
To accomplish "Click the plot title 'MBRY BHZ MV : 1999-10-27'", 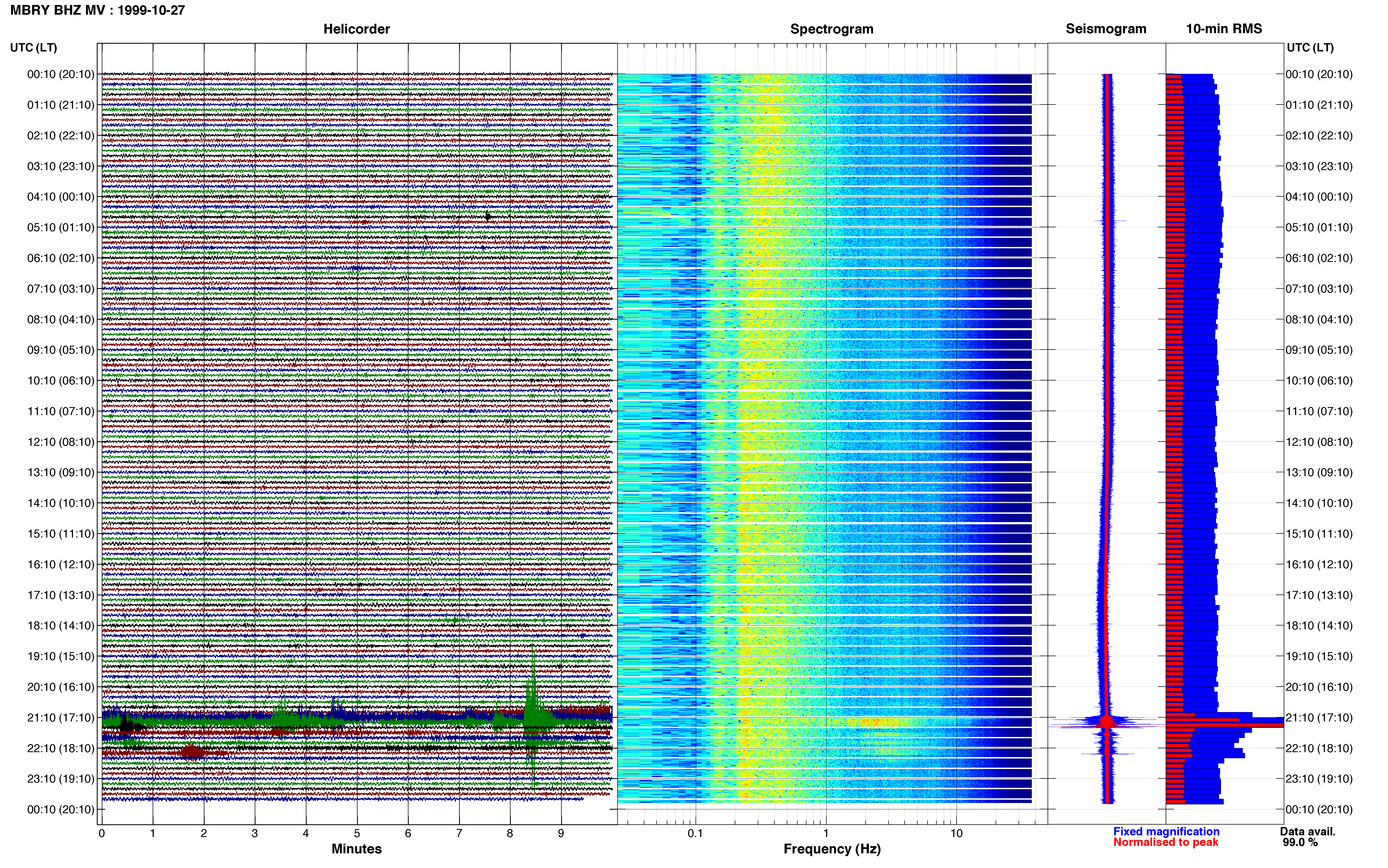I will [x=98, y=10].
